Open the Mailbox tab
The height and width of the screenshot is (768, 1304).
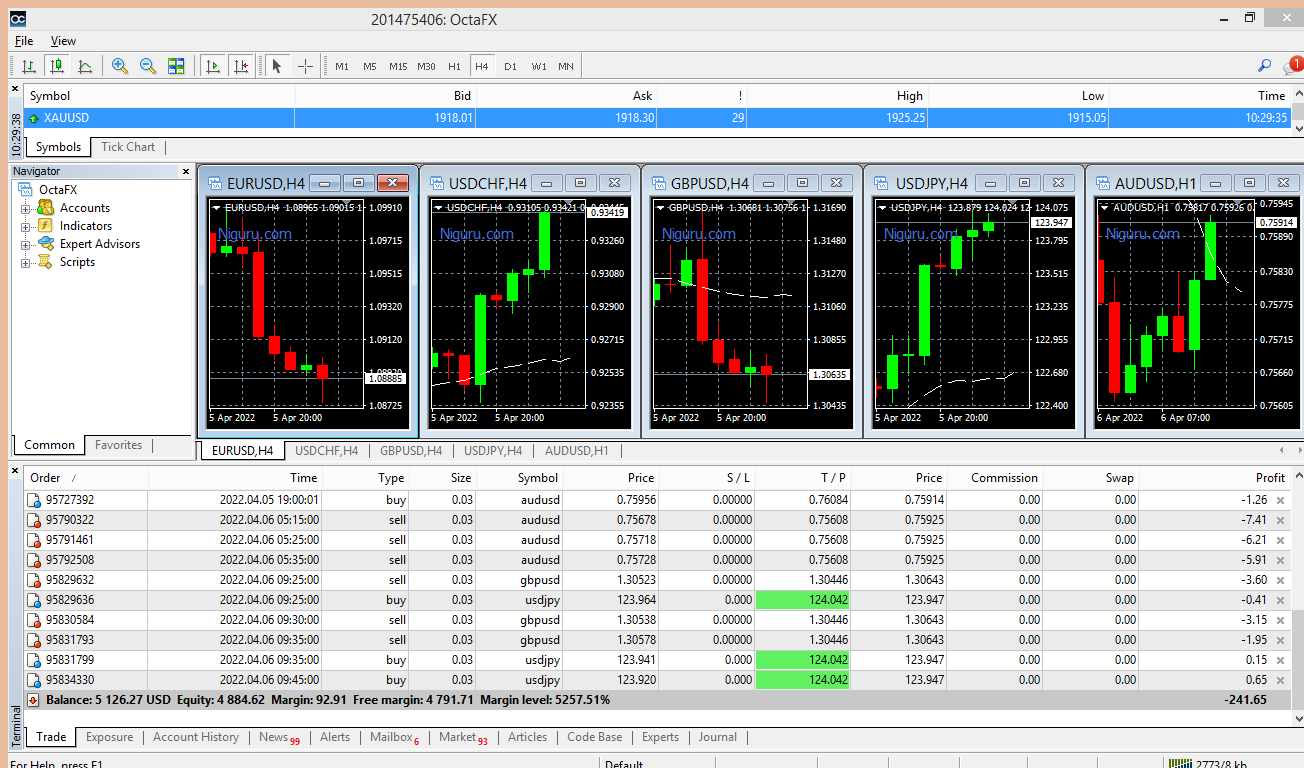click(x=395, y=737)
